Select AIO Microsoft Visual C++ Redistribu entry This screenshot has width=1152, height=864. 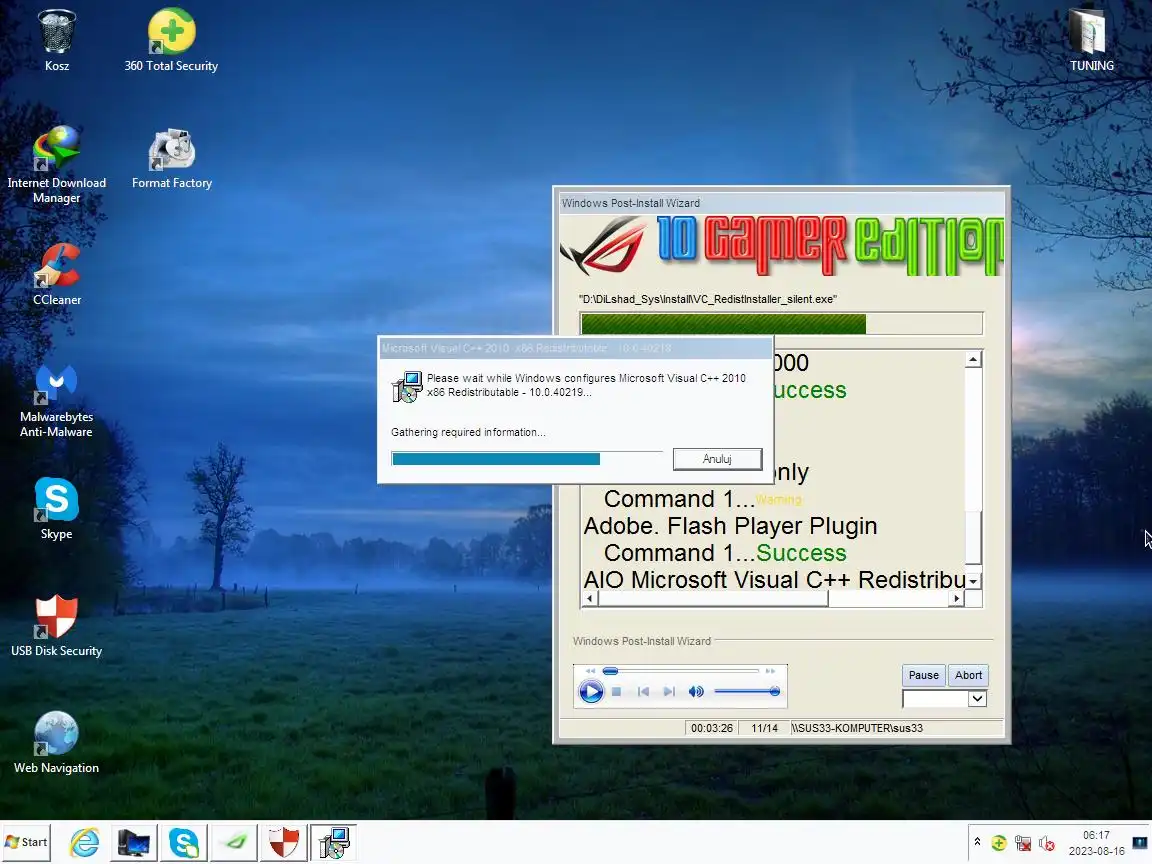[x=774, y=580]
